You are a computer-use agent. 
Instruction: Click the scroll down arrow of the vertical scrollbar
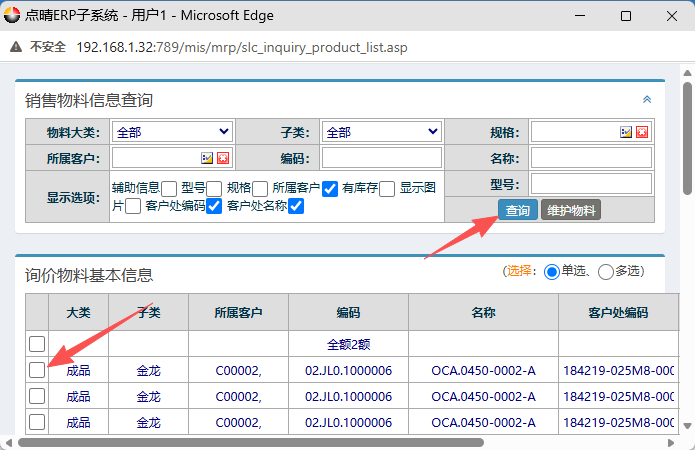[x=687, y=426]
